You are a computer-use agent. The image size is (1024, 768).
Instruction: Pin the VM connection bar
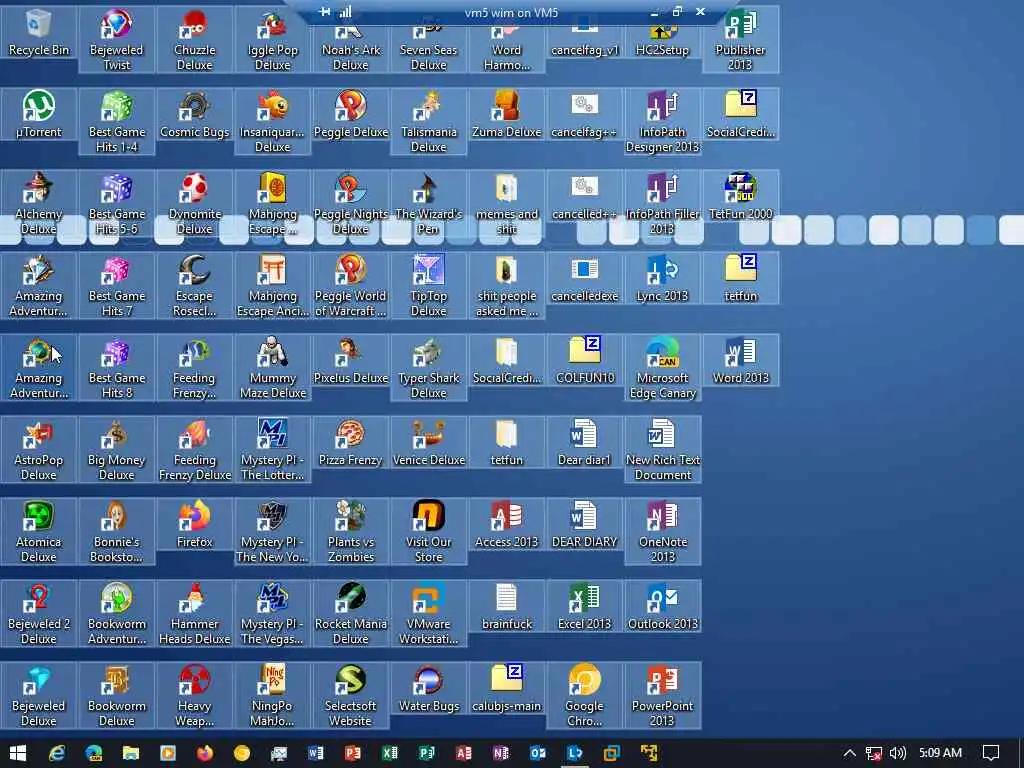325,11
